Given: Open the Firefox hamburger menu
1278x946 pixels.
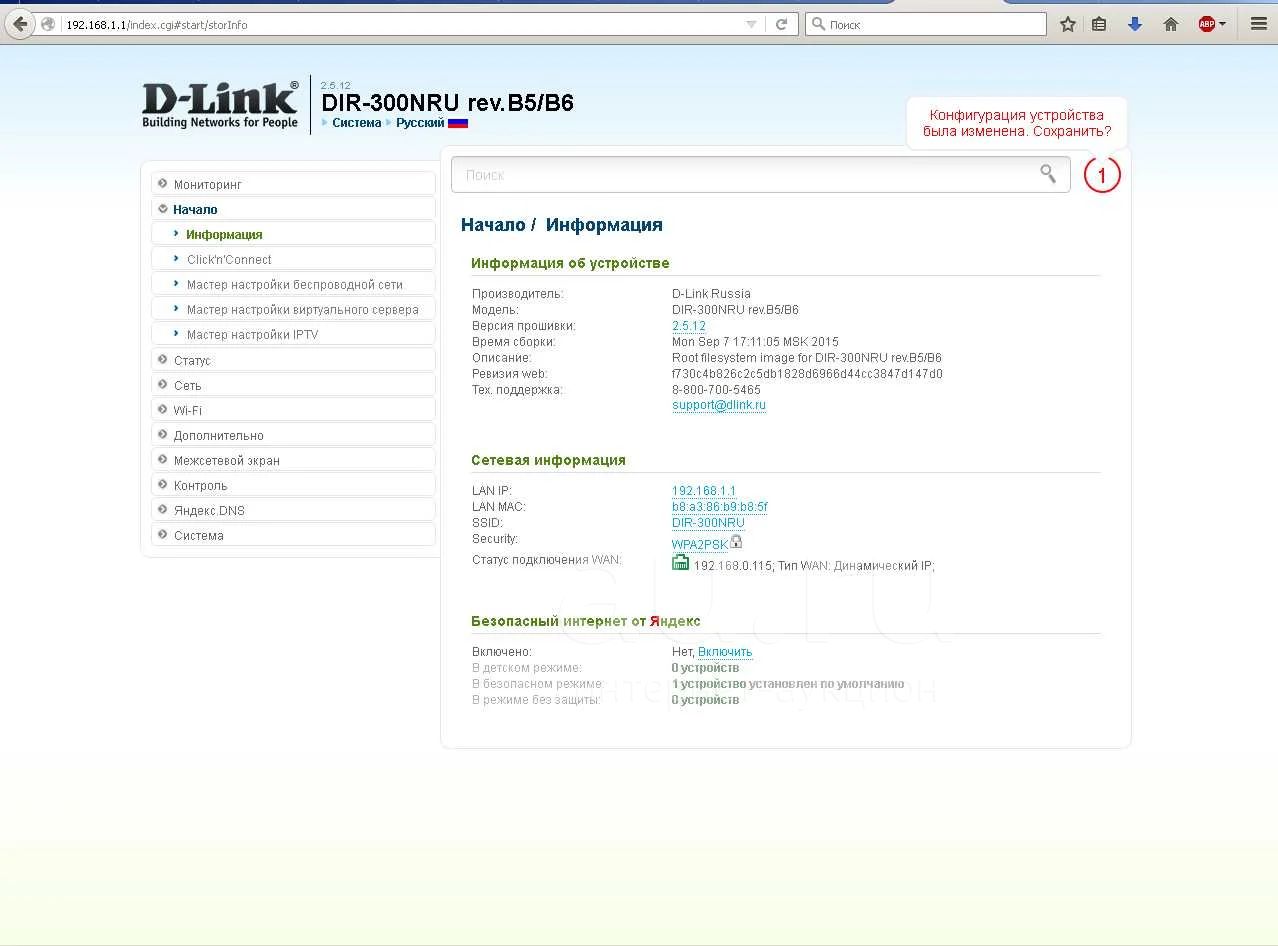Looking at the screenshot, I should (x=1259, y=24).
